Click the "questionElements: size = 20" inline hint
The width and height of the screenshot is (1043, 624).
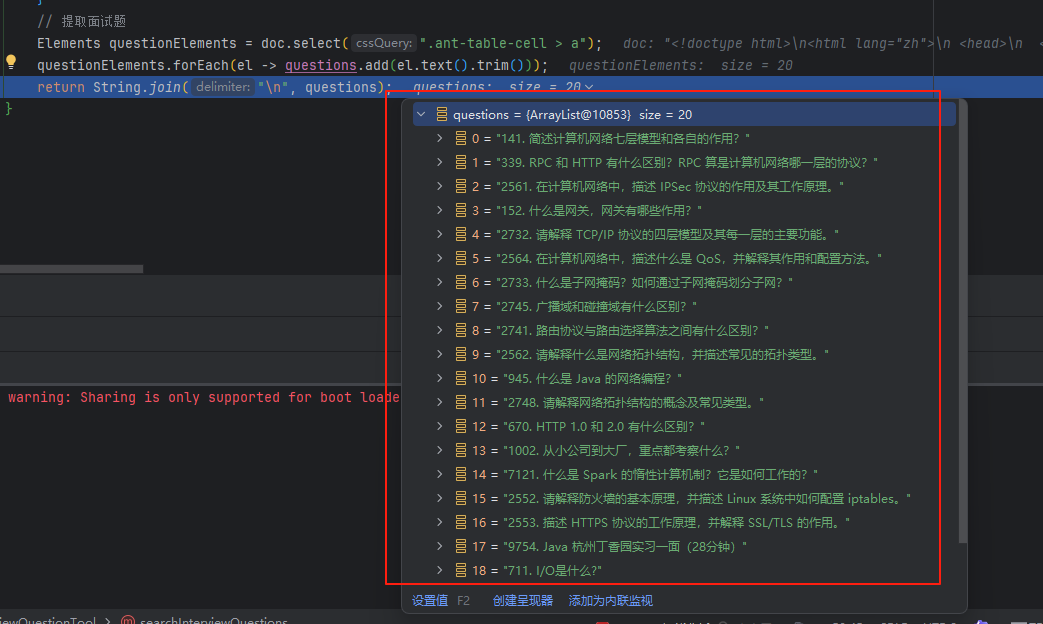coord(680,65)
